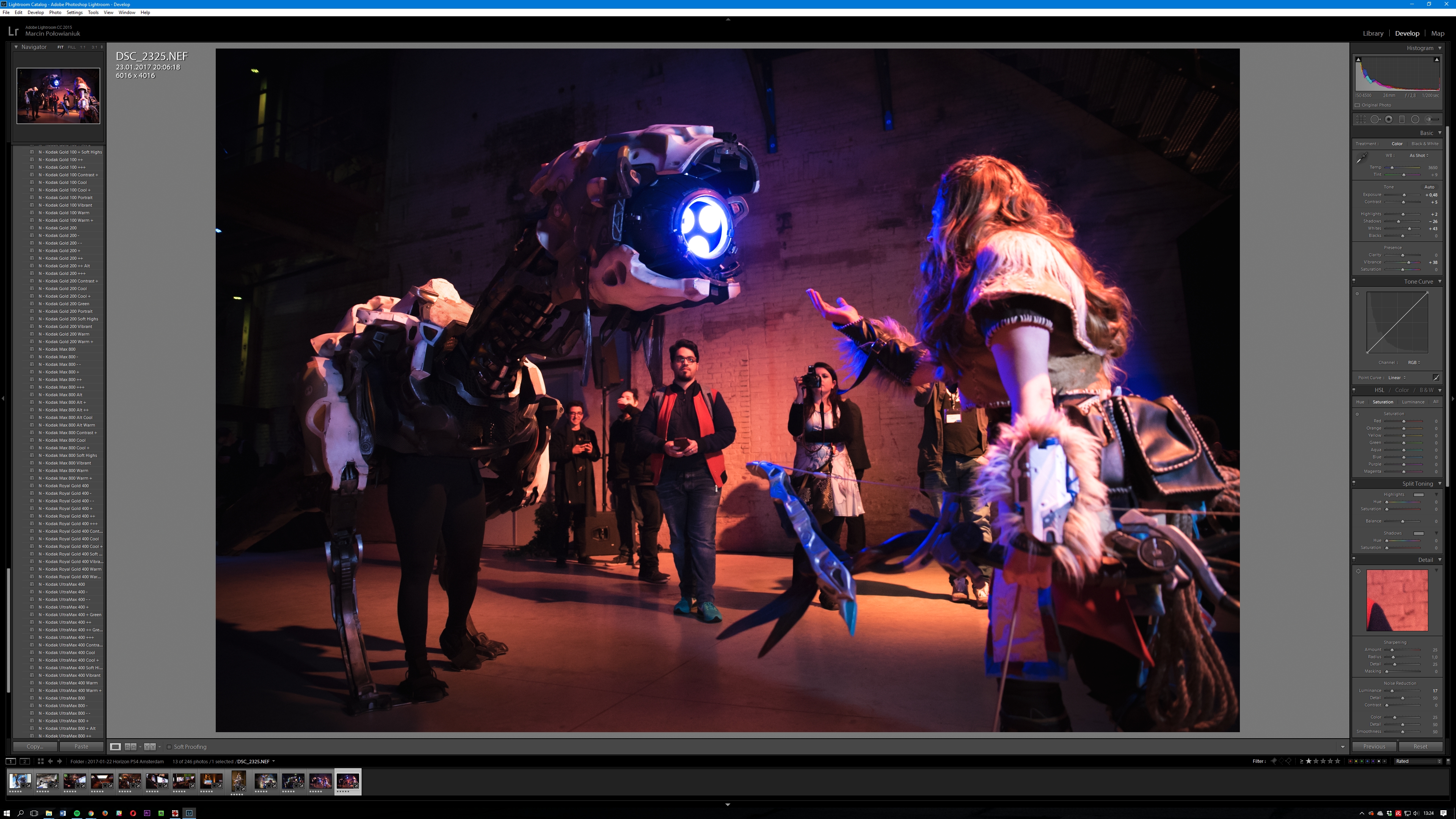Viewport: 1456px width, 819px height.
Task: Collapse the Tone Curve panel triangle
Action: [x=1440, y=281]
